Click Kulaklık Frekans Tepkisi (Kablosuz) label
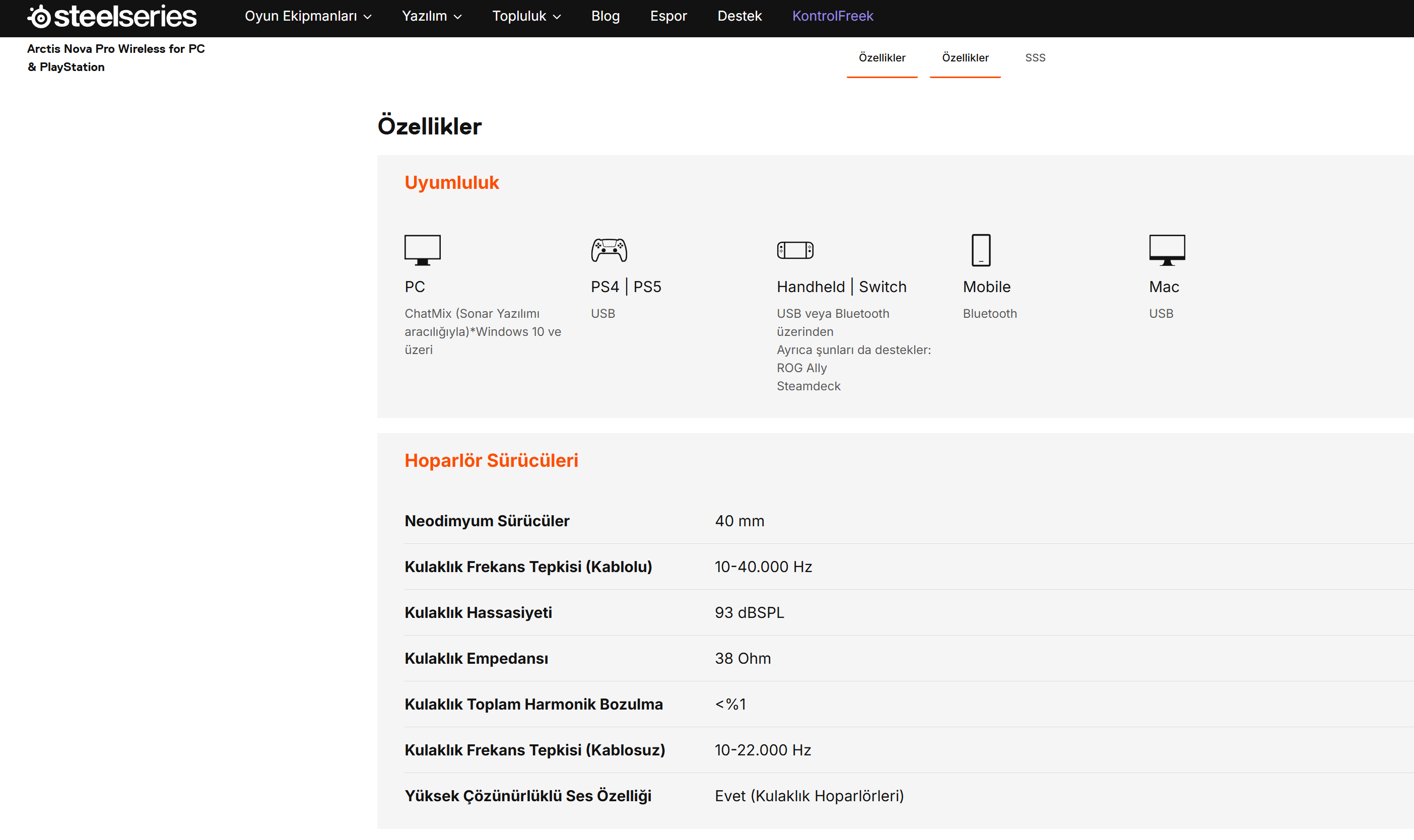The image size is (1414, 840). 535,750
